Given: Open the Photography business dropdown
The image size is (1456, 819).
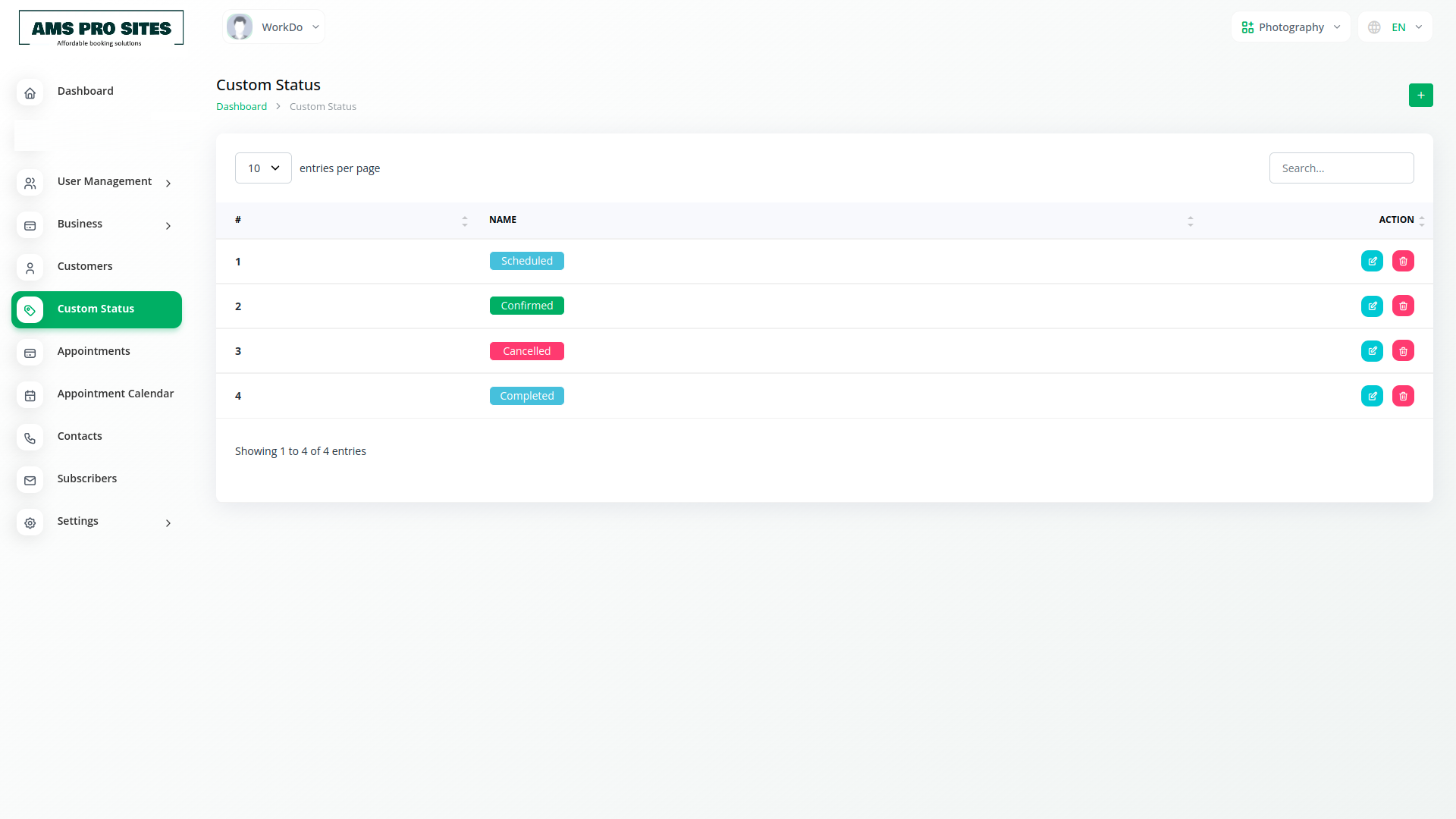Looking at the screenshot, I should pos(1291,27).
